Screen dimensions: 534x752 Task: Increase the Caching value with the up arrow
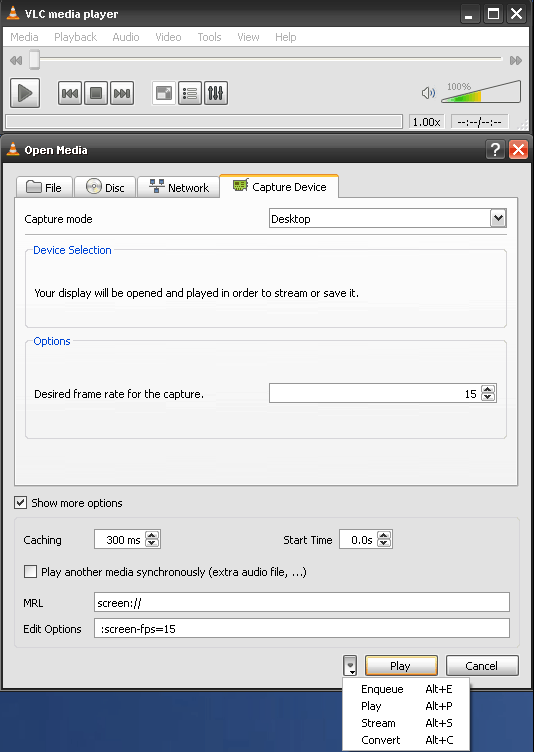152,536
